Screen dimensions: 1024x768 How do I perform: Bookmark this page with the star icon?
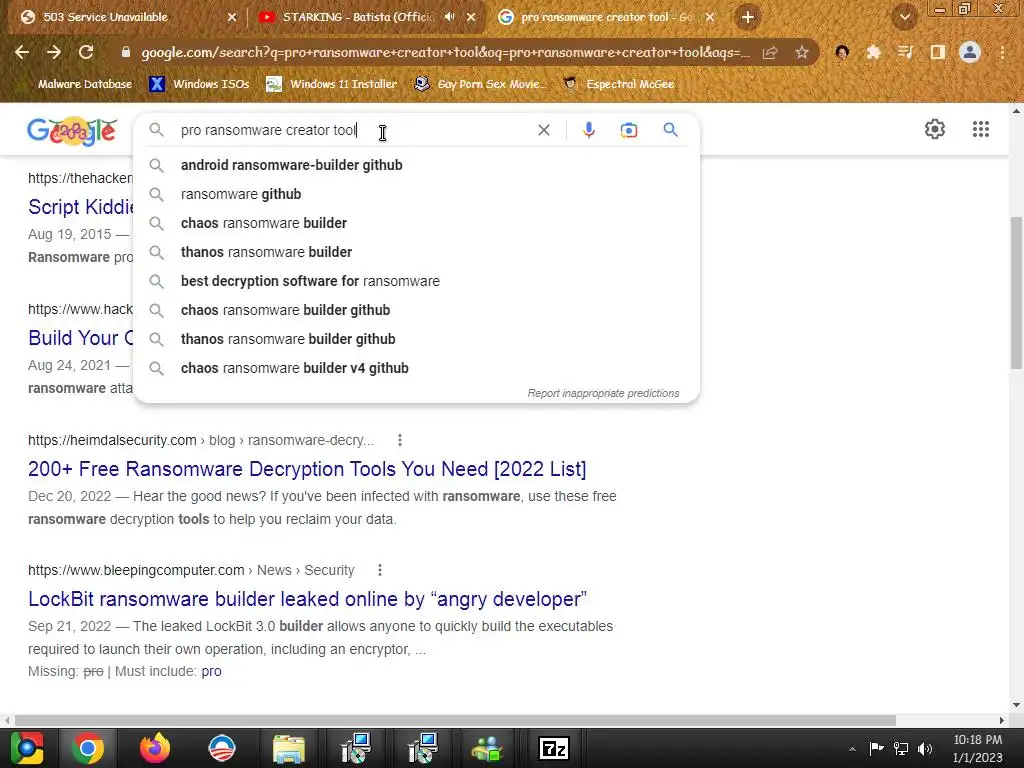tap(802, 52)
